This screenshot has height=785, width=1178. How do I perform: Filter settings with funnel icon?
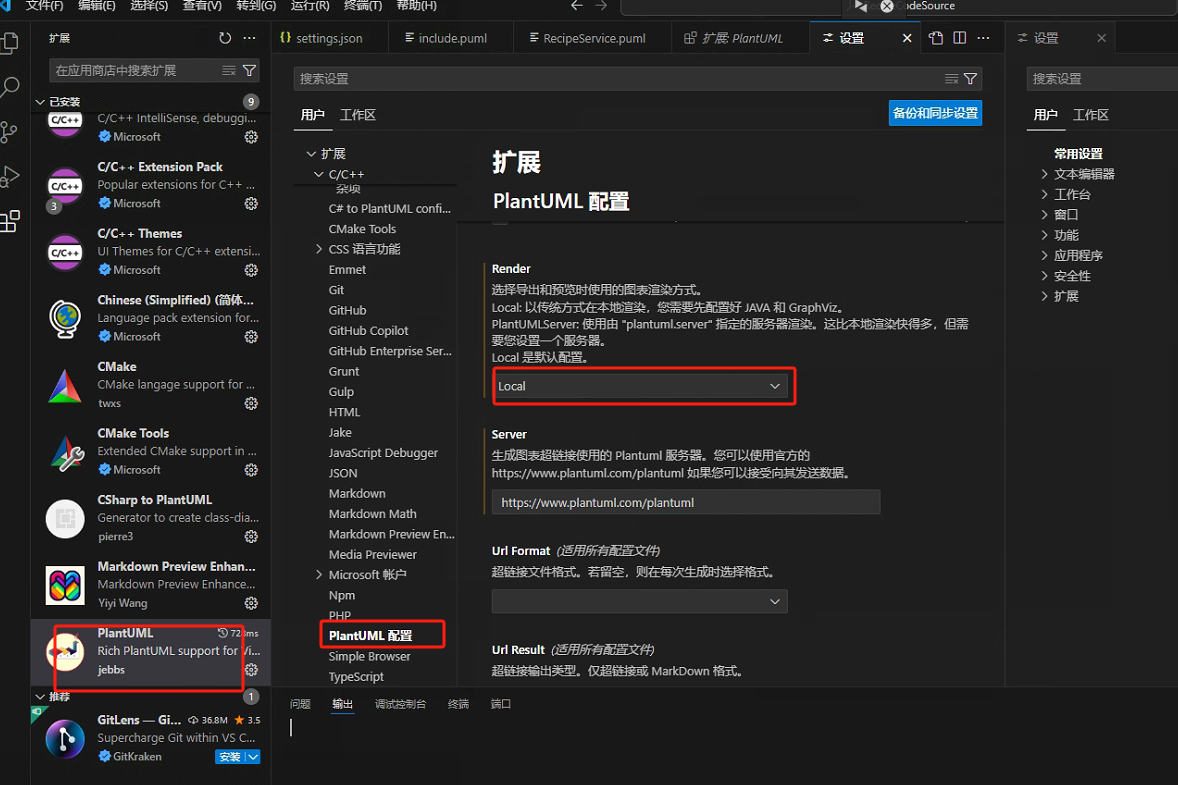point(971,79)
